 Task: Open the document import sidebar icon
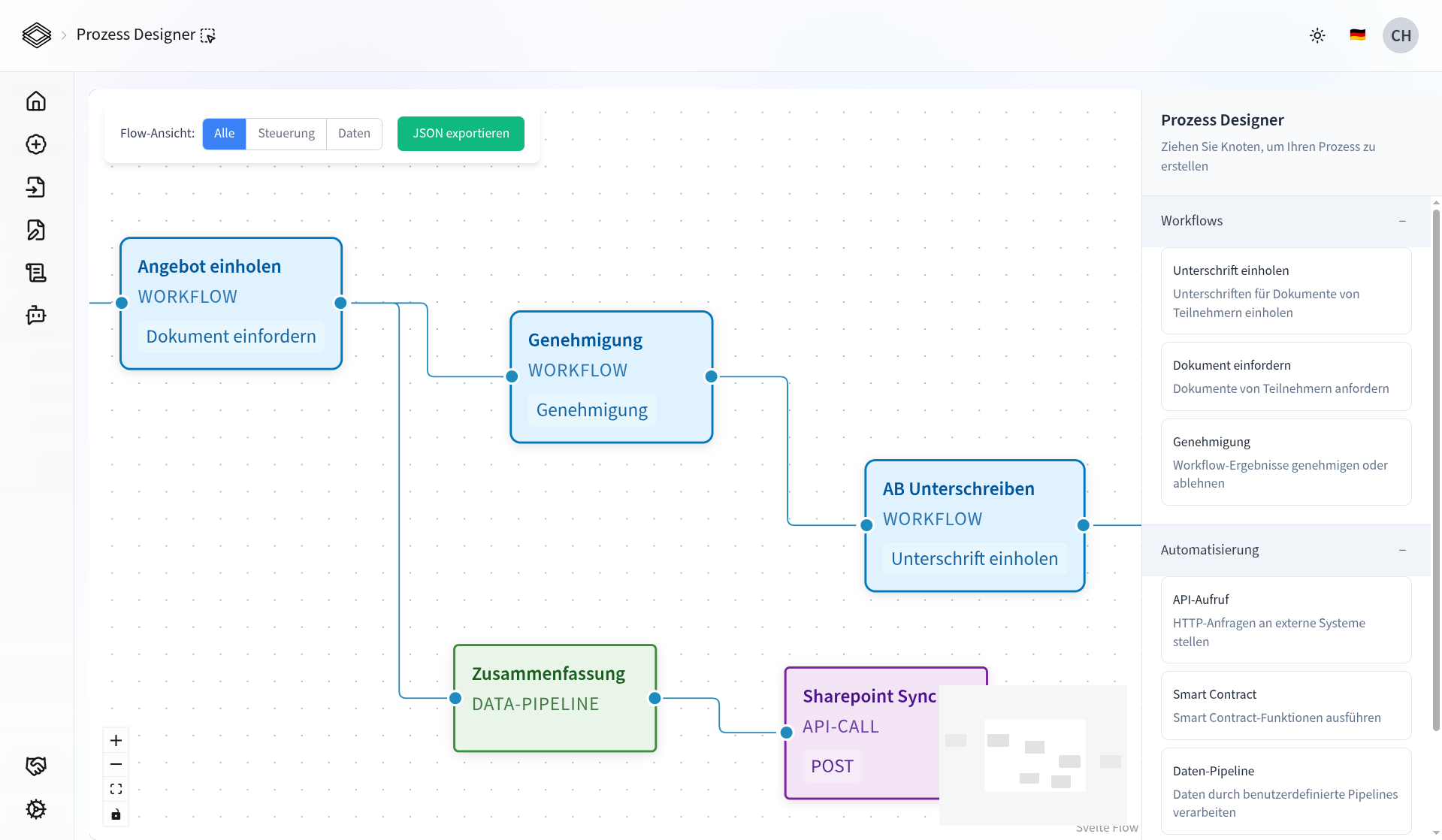36,187
